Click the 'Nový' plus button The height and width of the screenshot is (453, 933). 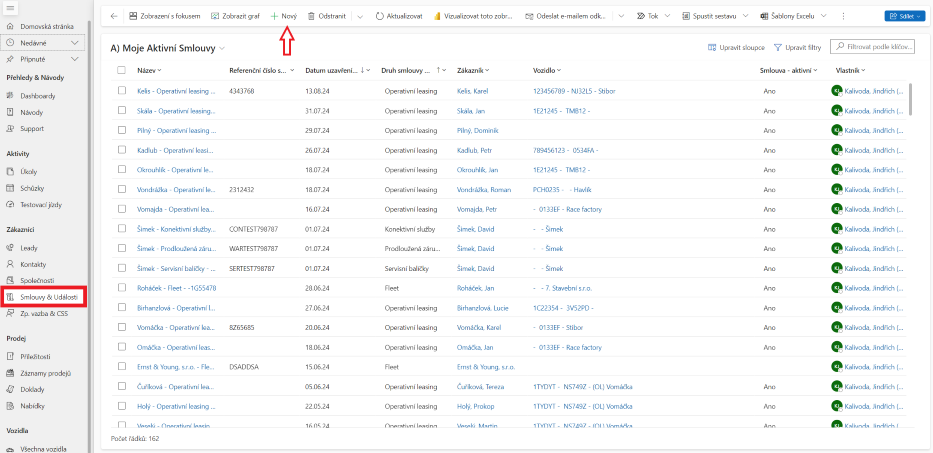point(284,17)
